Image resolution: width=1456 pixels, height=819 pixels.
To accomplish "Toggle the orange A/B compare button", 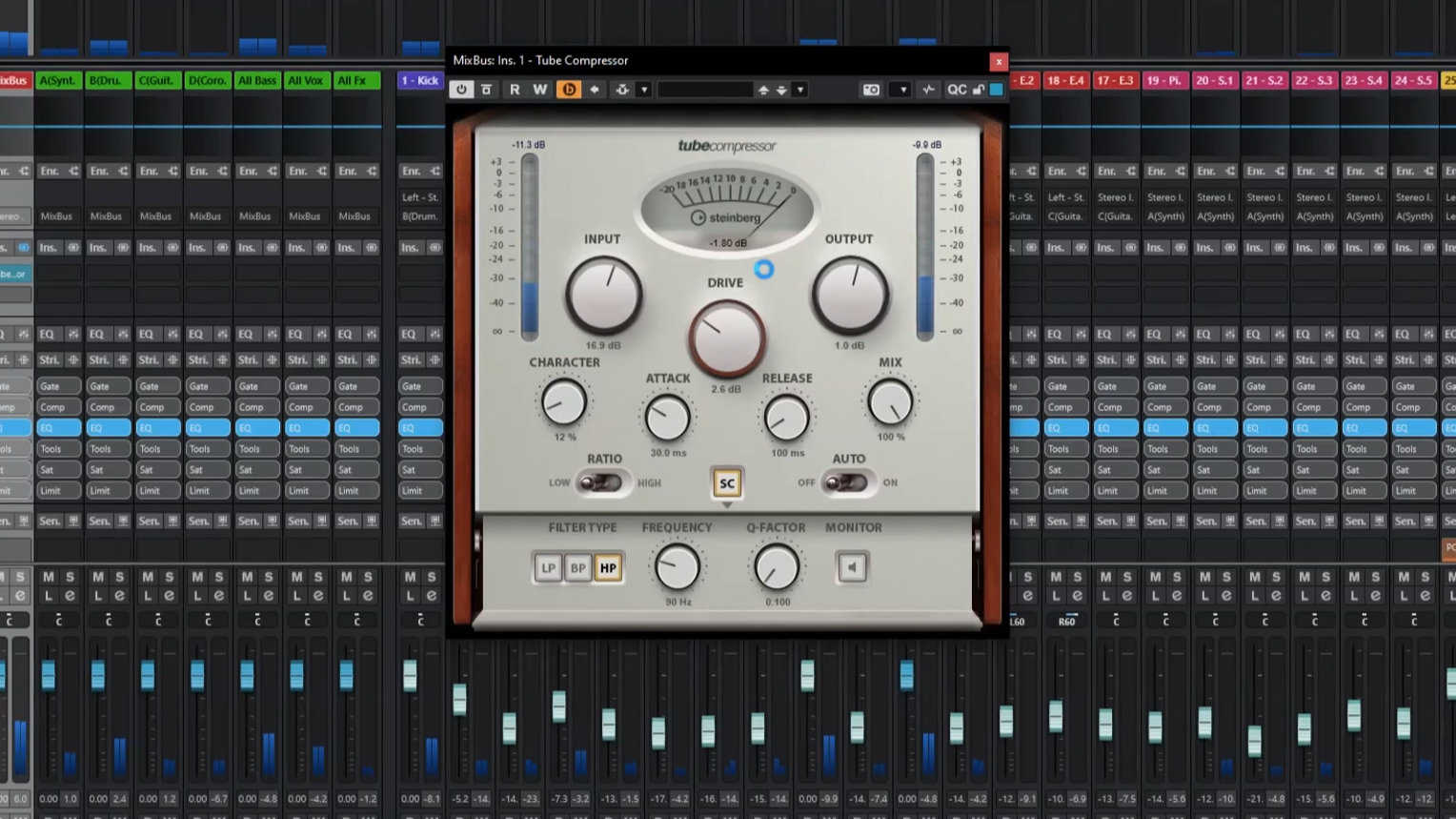I will tap(569, 90).
